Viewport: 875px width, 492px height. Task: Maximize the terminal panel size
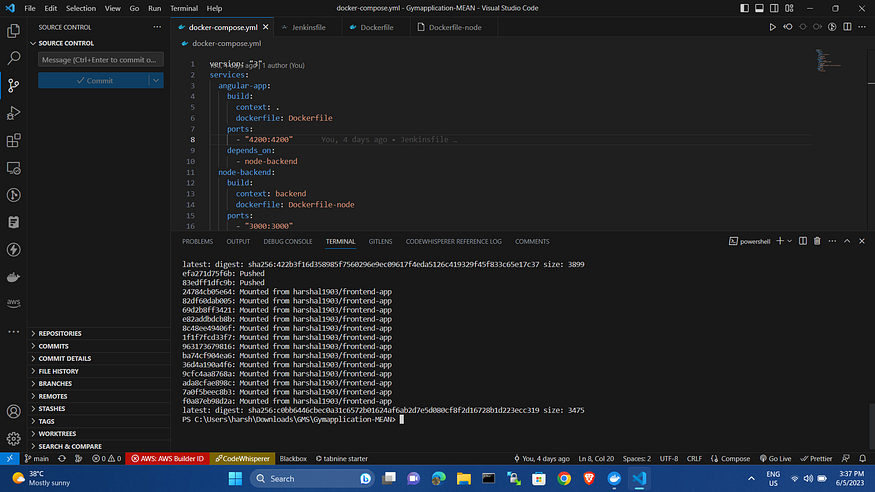(847, 241)
